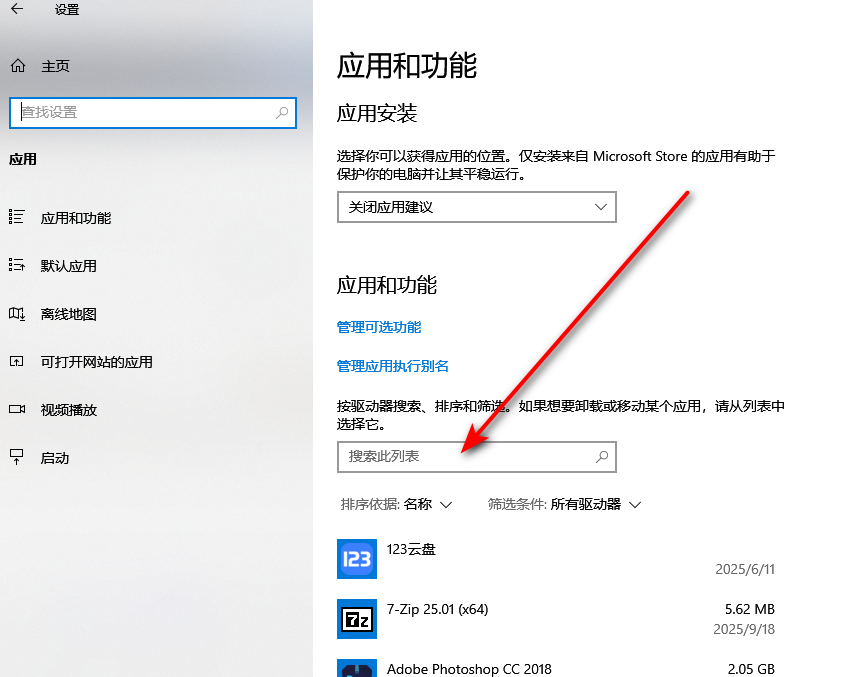Open the 管理可选功能 link
This screenshot has height=677, width=841.
click(379, 327)
